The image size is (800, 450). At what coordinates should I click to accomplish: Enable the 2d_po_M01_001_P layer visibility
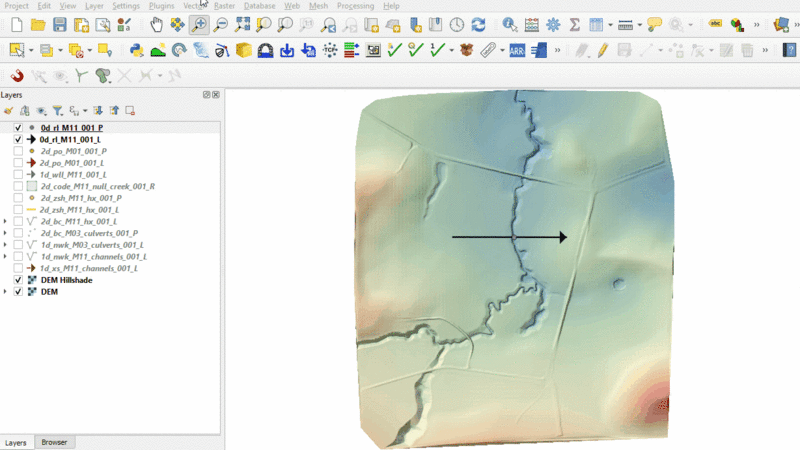pos(18,151)
